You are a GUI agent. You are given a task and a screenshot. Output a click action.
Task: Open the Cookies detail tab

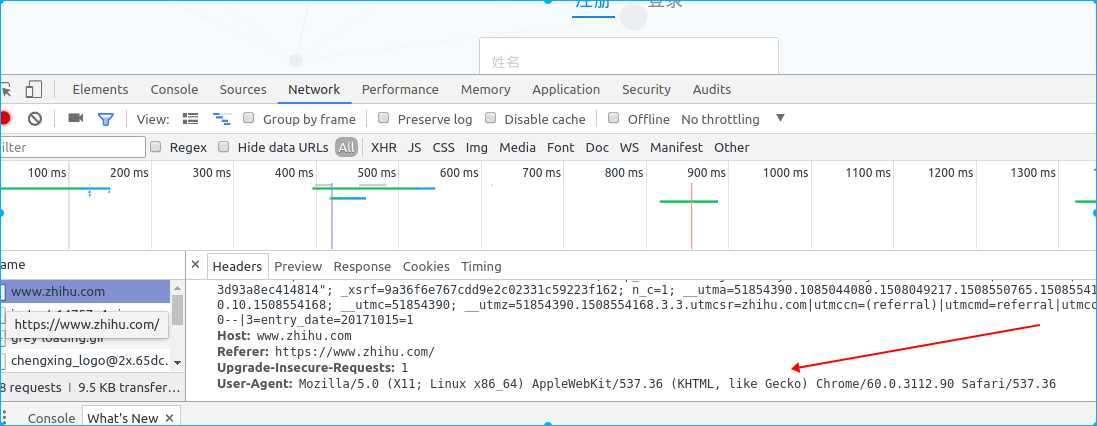click(426, 267)
